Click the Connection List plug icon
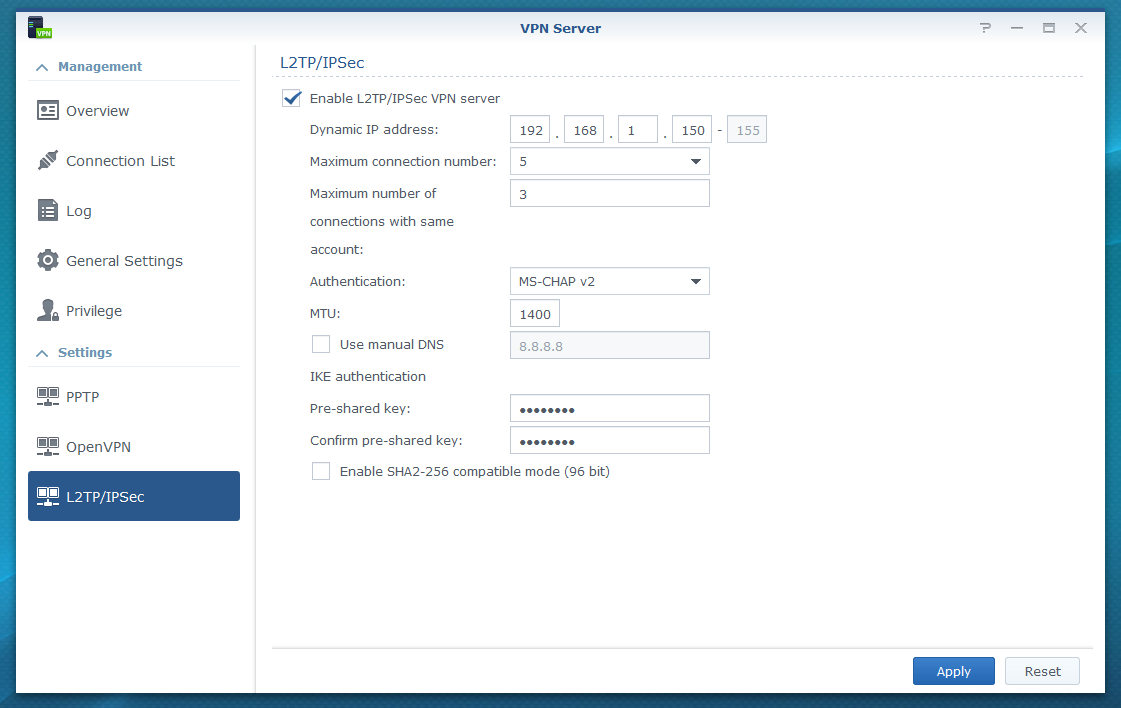 [47, 161]
